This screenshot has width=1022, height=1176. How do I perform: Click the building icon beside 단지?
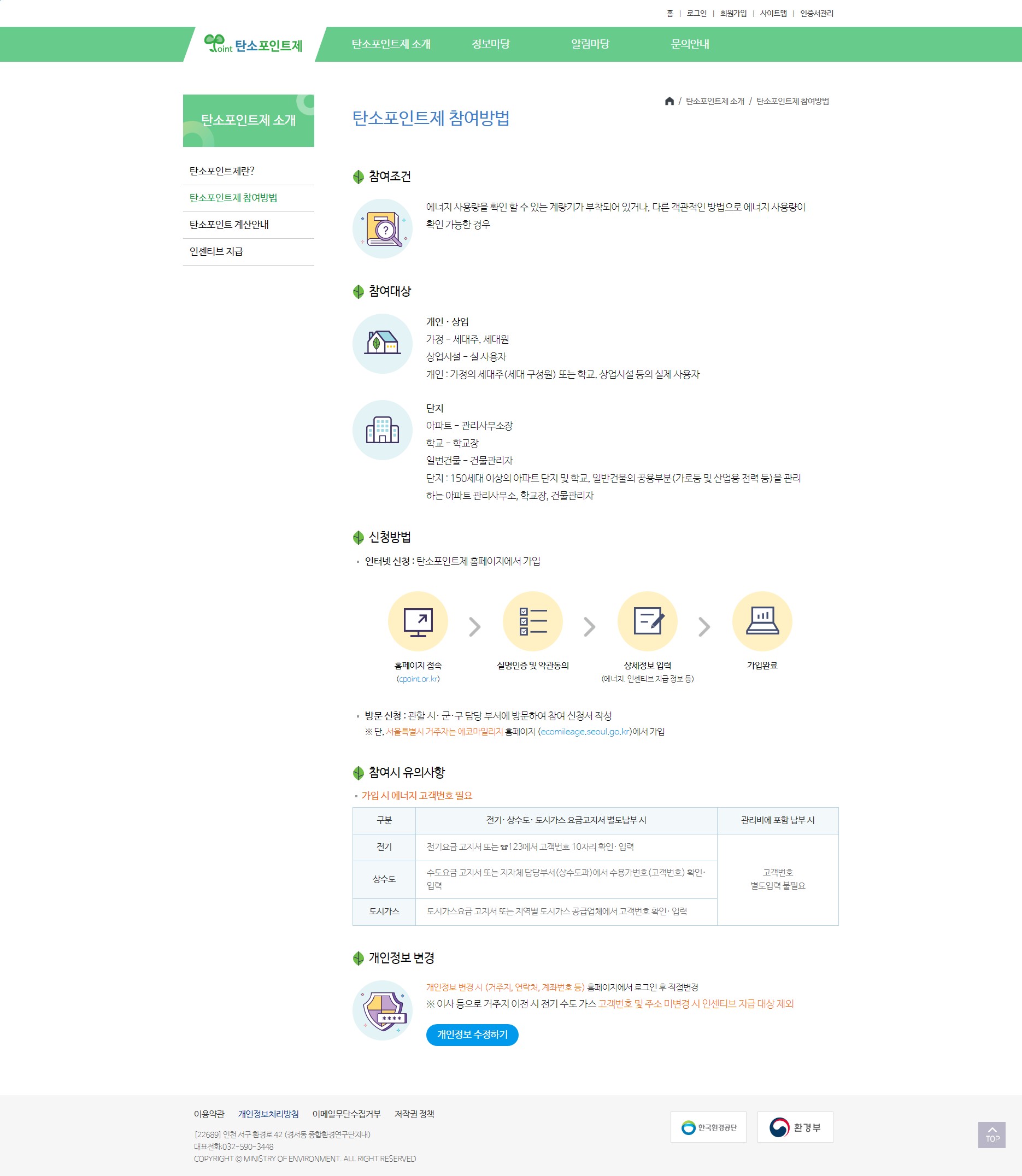382,430
